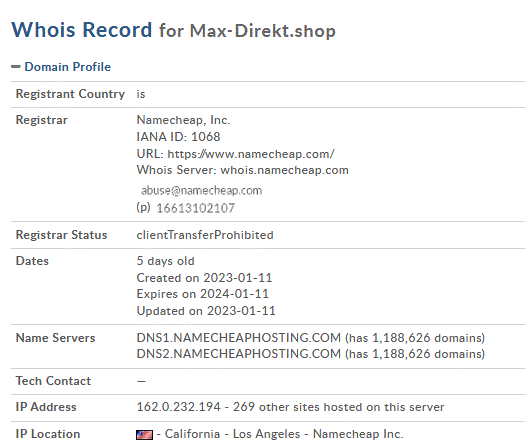
Task: Click the Registrant Country value "is"
Action: pyautogui.click(x=141, y=94)
